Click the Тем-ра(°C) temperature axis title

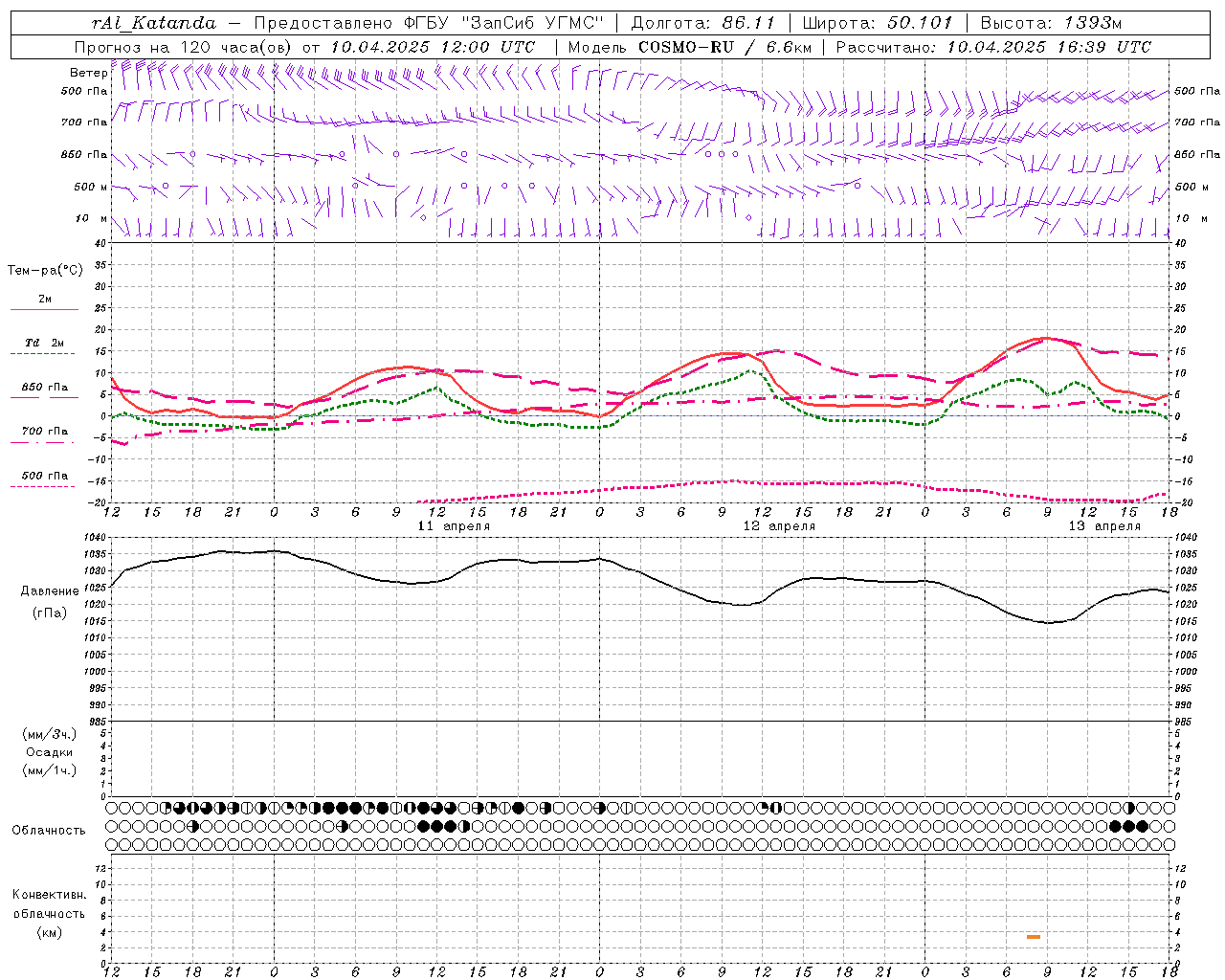click(x=45, y=271)
